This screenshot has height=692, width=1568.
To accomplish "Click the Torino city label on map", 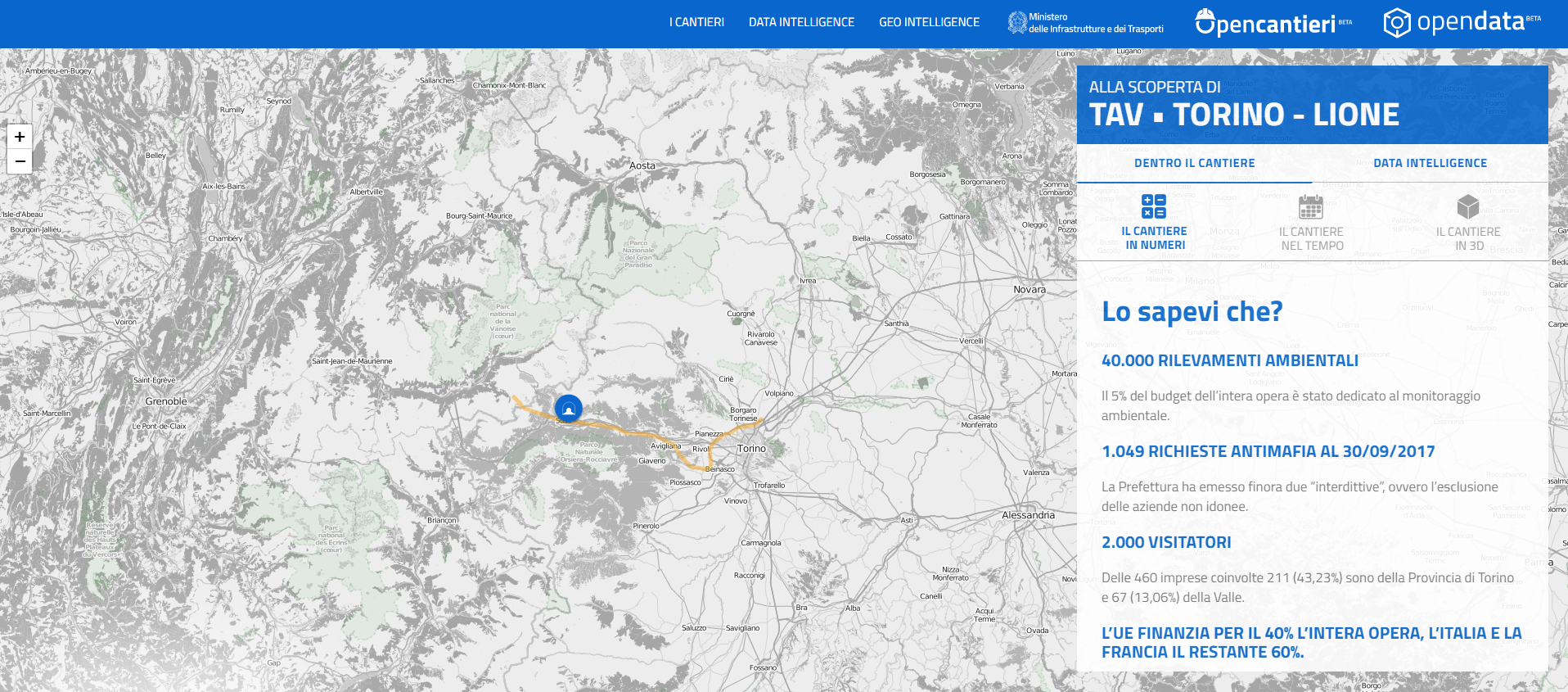I will tap(751, 449).
